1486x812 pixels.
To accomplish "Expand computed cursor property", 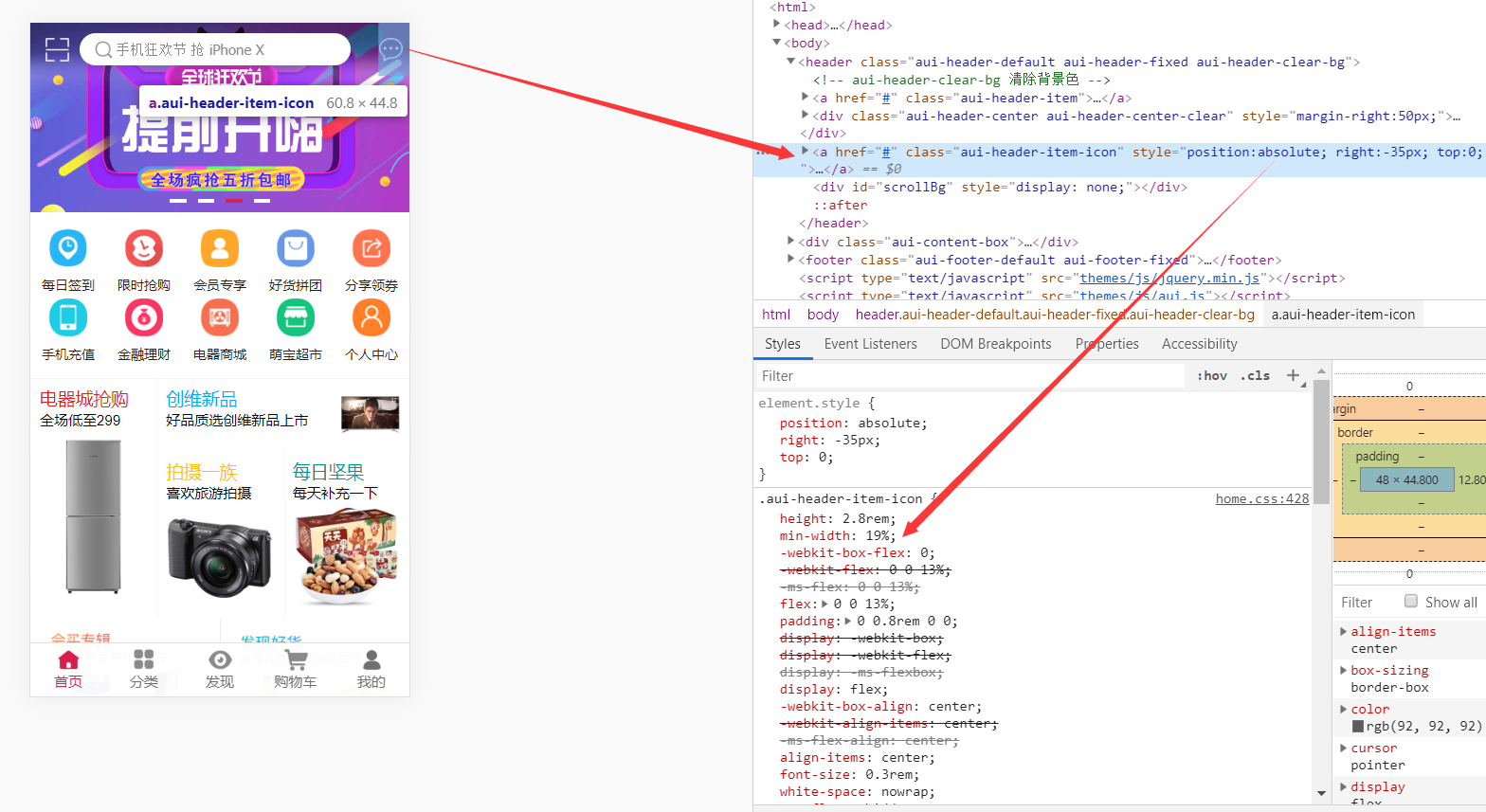I will click(1344, 748).
